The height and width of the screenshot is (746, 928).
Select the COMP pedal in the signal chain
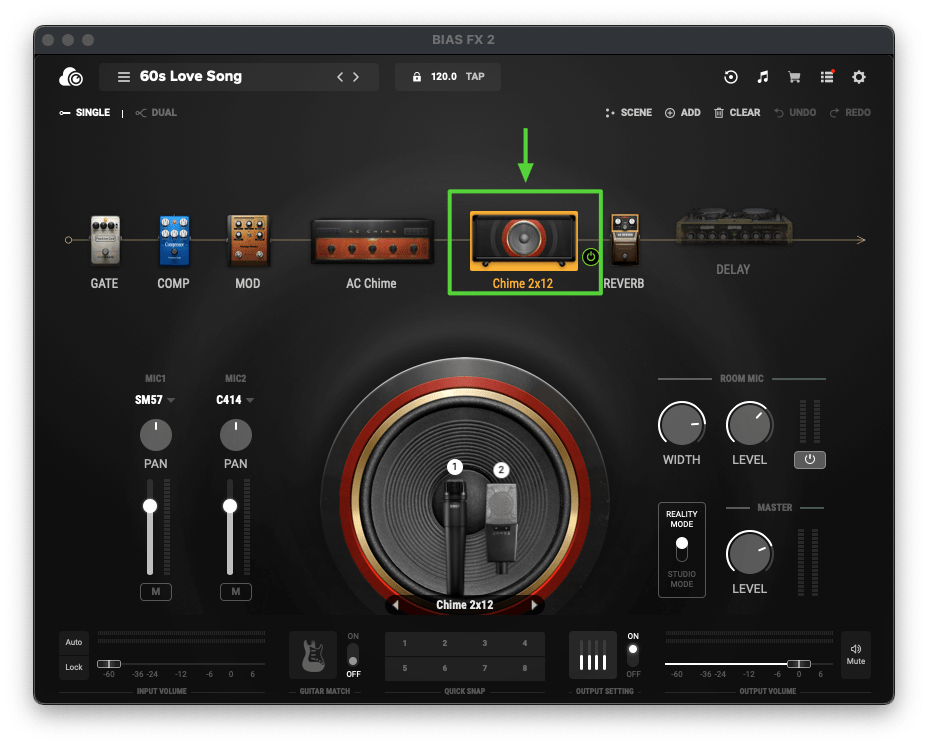tap(173, 240)
